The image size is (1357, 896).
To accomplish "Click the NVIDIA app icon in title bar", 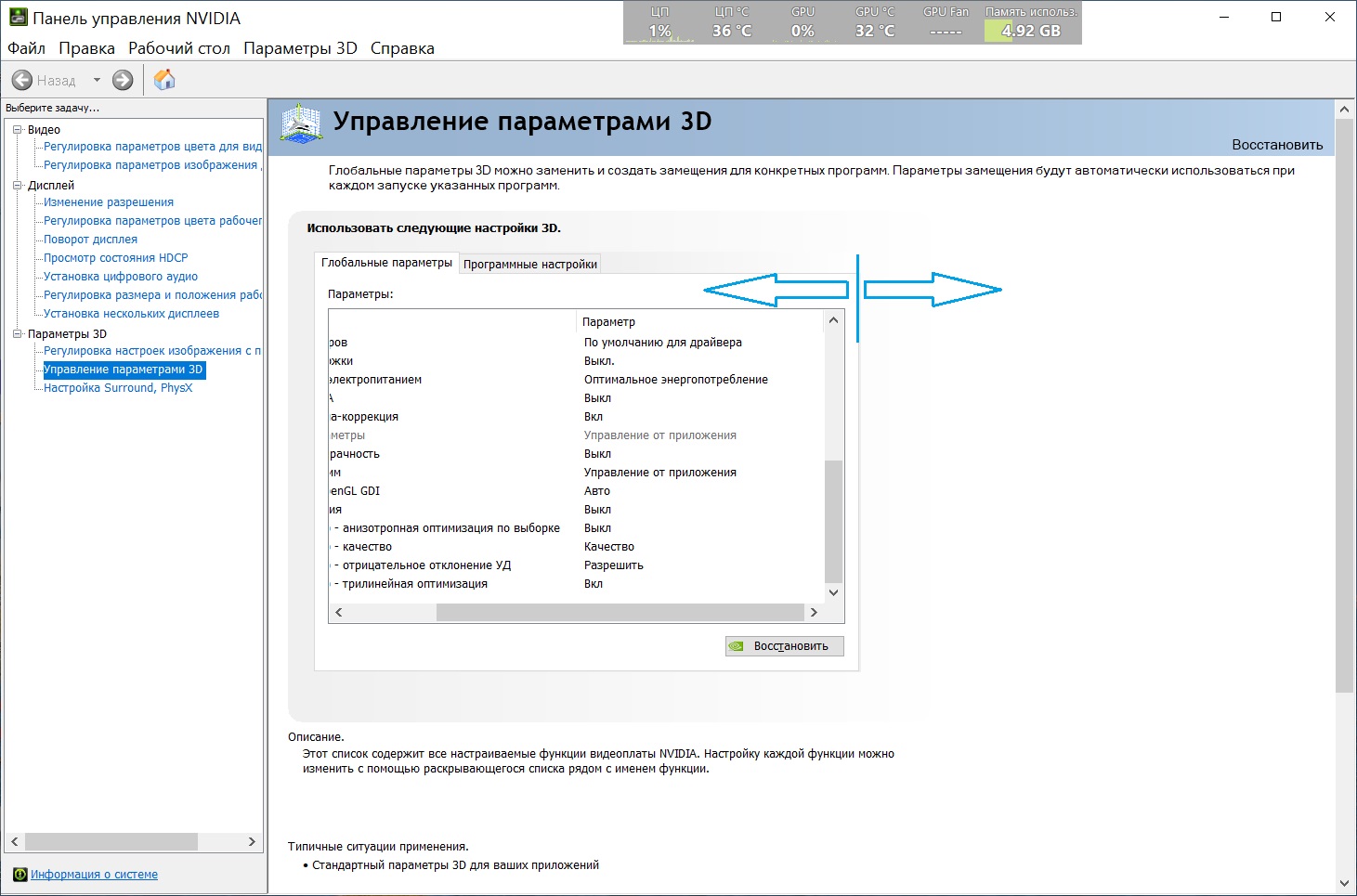I will click(x=18, y=18).
